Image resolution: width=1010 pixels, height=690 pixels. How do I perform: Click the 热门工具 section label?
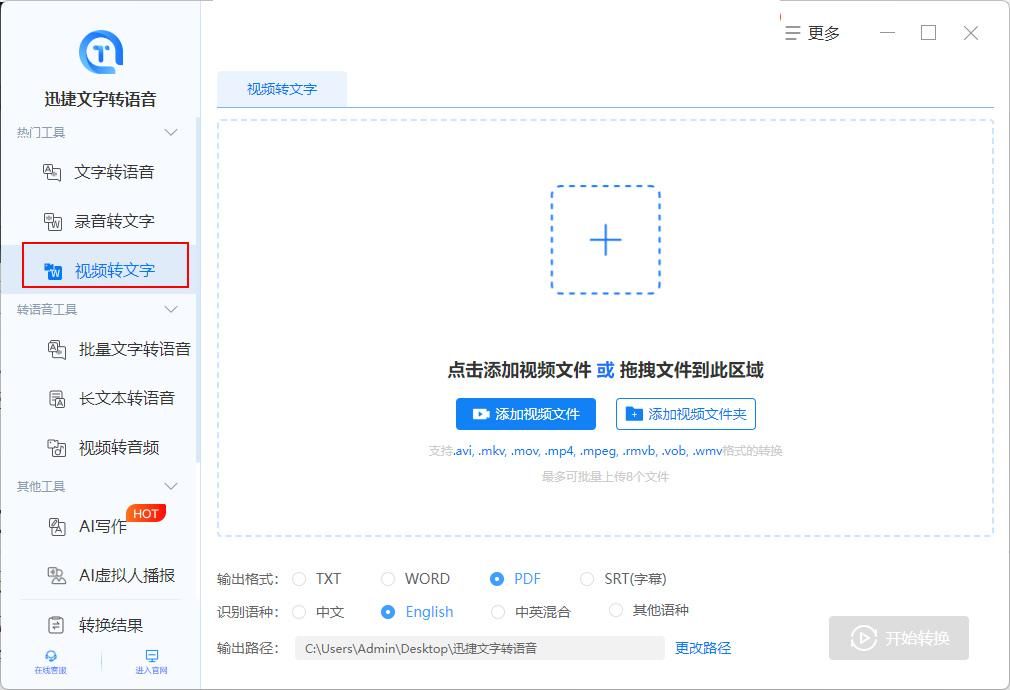(x=41, y=133)
